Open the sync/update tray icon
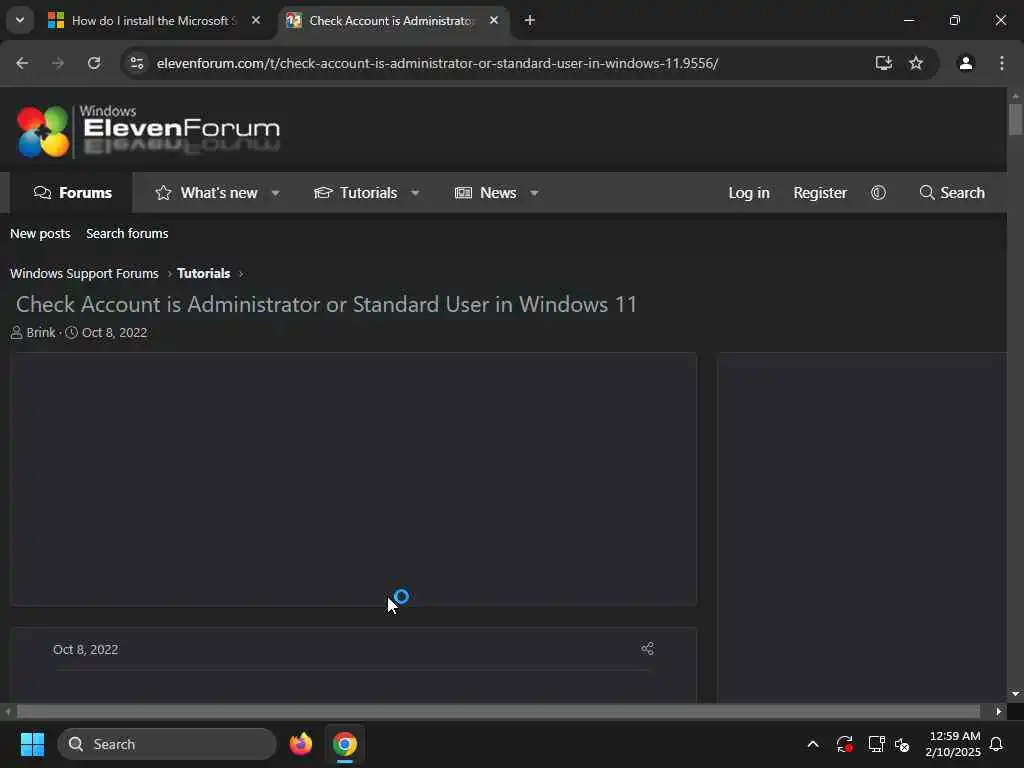This screenshot has width=1024, height=768. tap(844, 744)
